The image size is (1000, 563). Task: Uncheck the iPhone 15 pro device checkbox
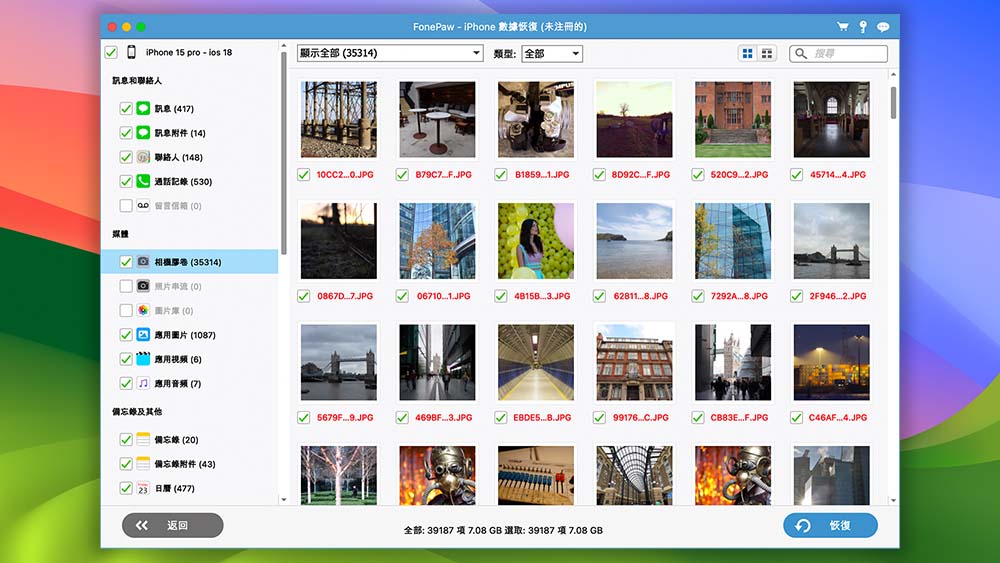[x=111, y=52]
